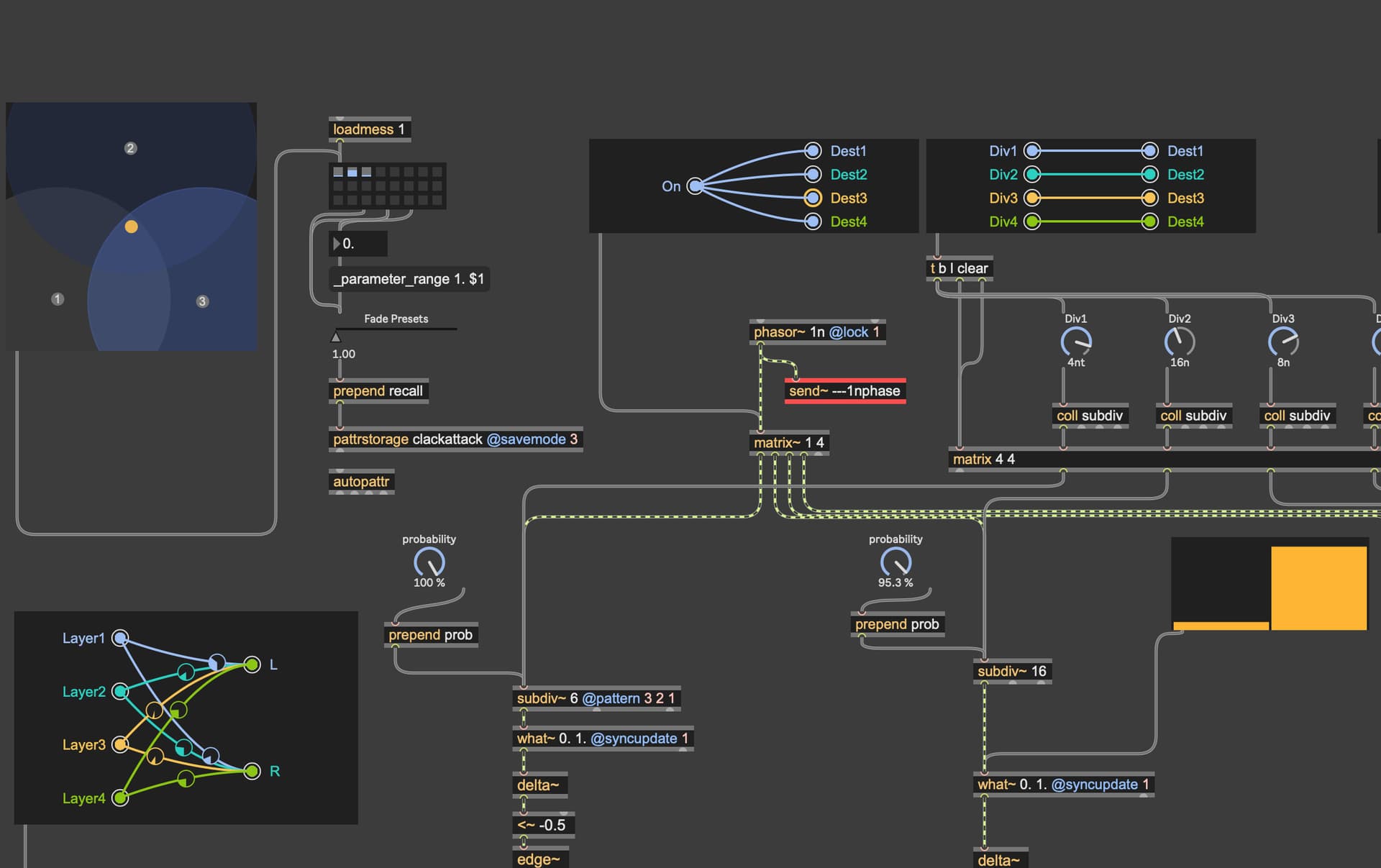Click the green Dest4 node connected to Div4

(1150, 221)
